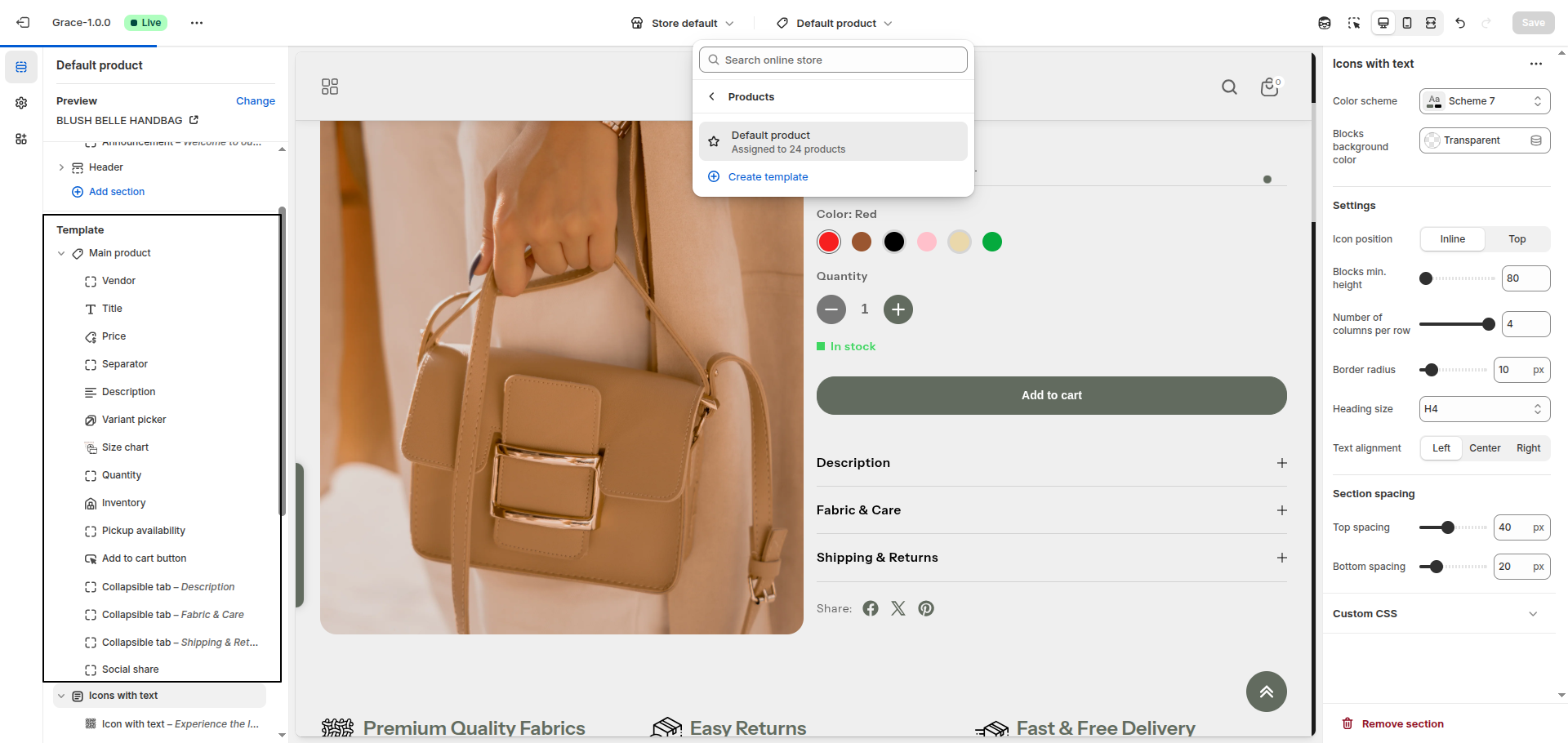Open Heading size H4 dropdown
The image size is (1568, 743).
[x=1485, y=409]
